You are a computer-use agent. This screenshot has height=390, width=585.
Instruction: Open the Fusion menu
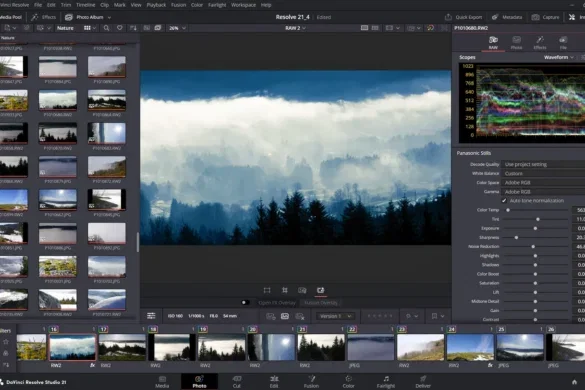[178, 5]
